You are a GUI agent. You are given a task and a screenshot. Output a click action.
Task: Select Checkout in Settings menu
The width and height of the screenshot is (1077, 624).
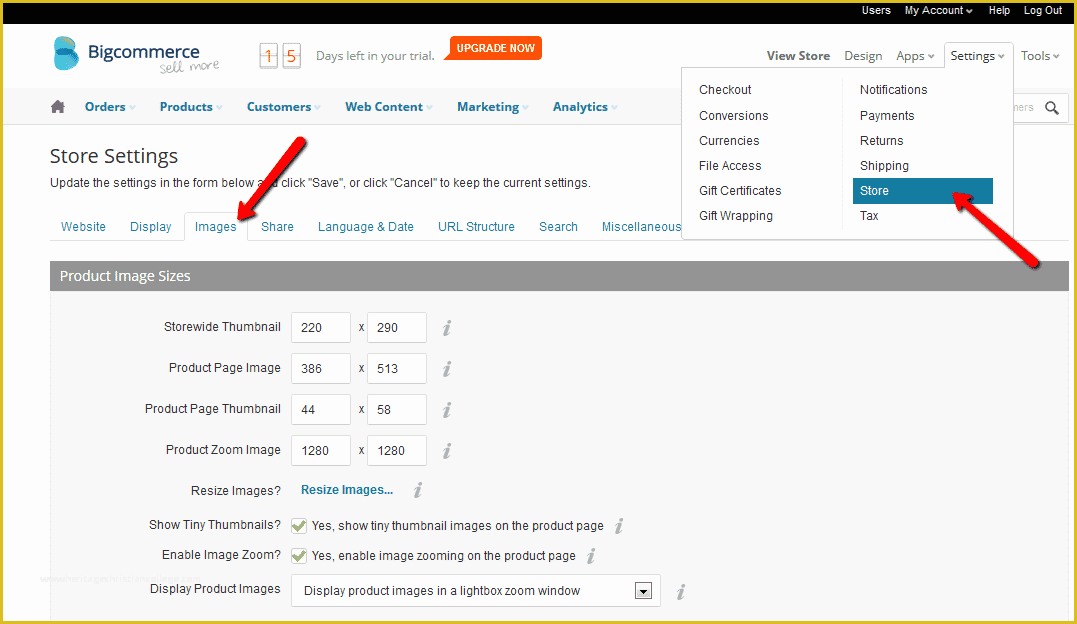pos(725,90)
